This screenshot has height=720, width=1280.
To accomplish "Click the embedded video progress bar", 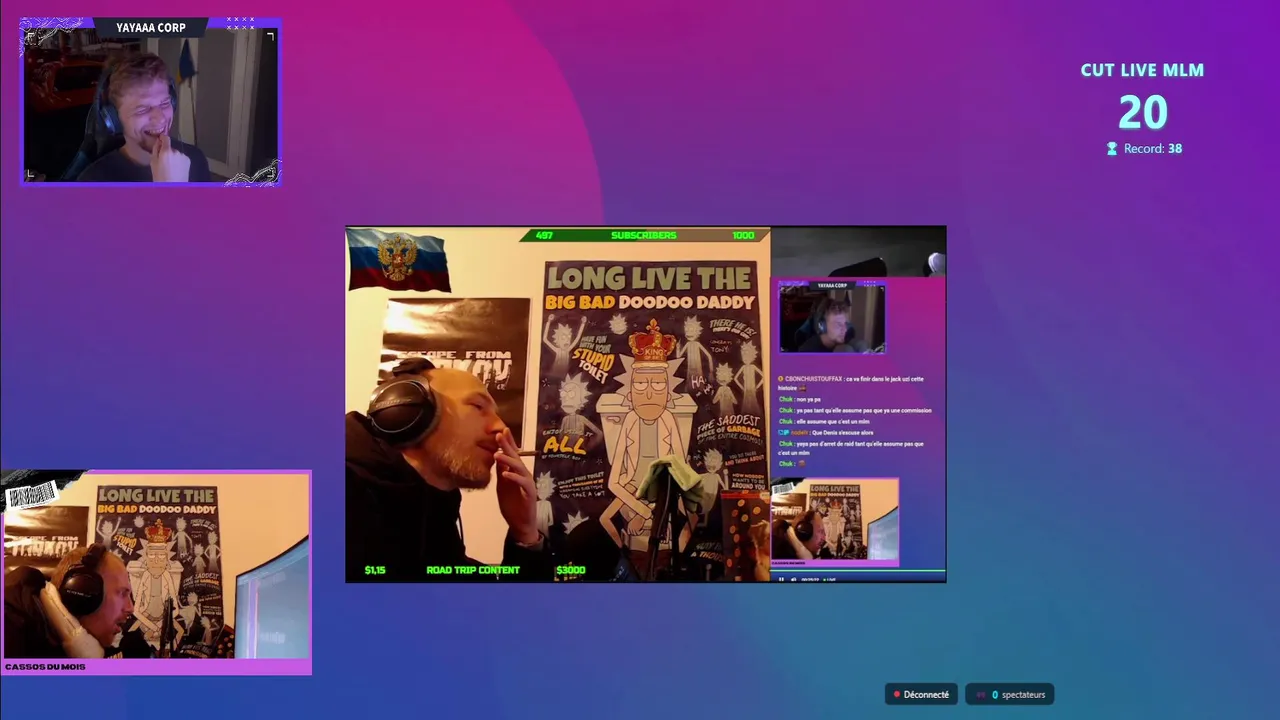I will [x=858, y=572].
